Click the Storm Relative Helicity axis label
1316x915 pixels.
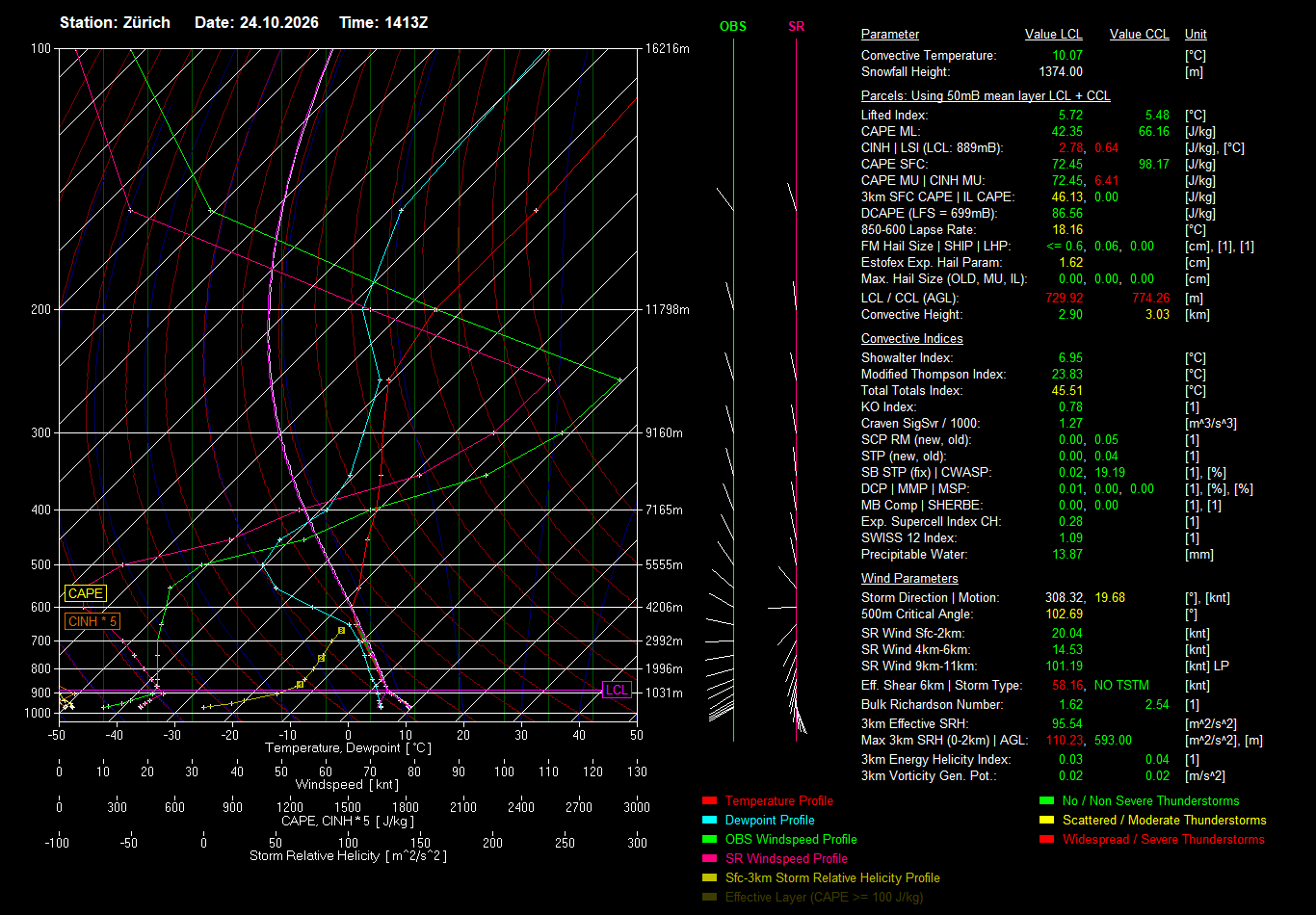pyautogui.click(x=348, y=855)
